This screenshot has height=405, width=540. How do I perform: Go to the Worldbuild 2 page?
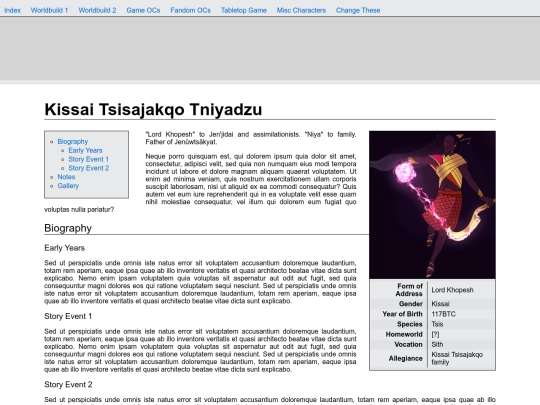(x=97, y=10)
